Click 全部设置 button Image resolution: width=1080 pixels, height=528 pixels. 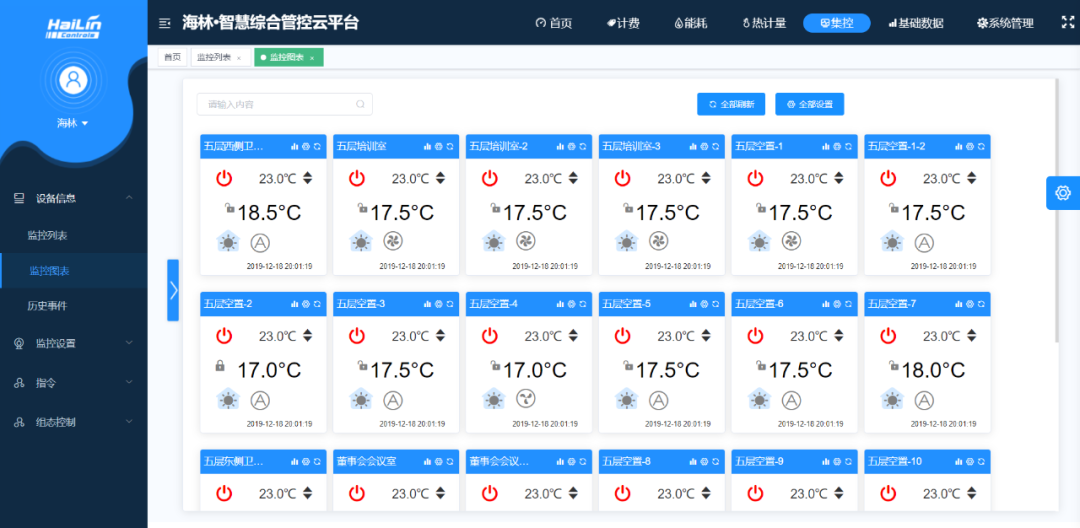(x=809, y=104)
